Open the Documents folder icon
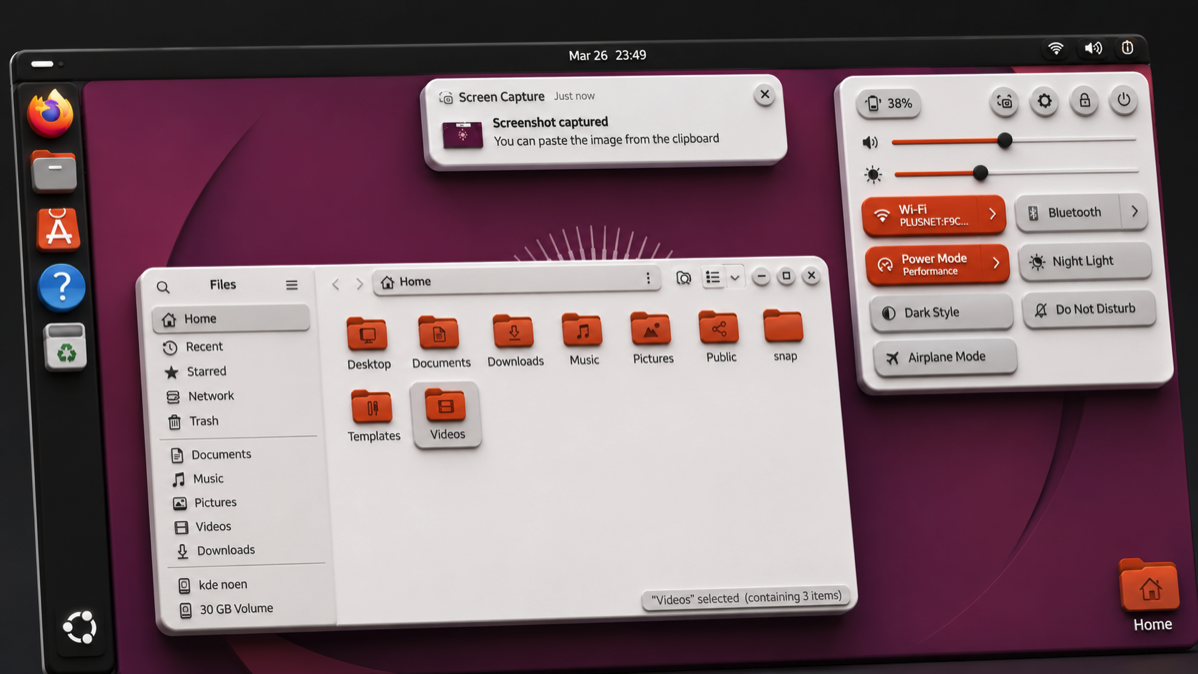The height and width of the screenshot is (674, 1198). pyautogui.click(x=439, y=333)
